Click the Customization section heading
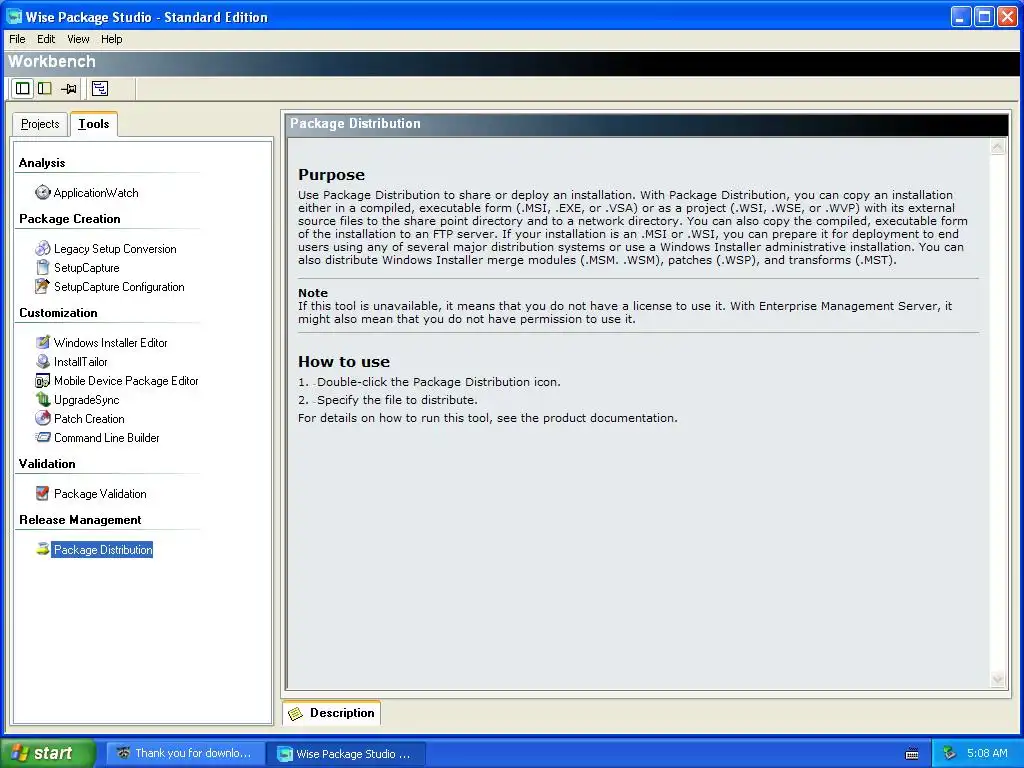The image size is (1024, 768). (x=58, y=313)
